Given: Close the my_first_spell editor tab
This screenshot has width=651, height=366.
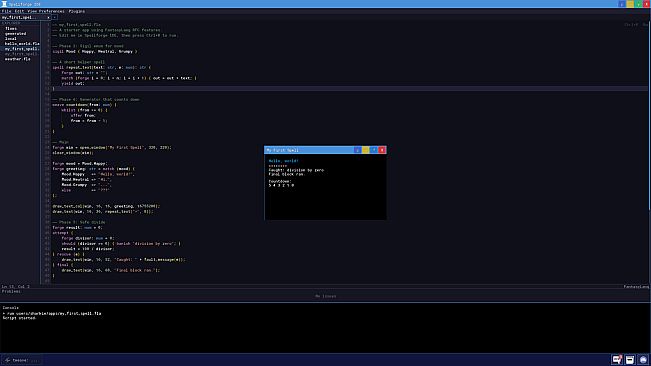Looking at the screenshot, I should point(48,17).
